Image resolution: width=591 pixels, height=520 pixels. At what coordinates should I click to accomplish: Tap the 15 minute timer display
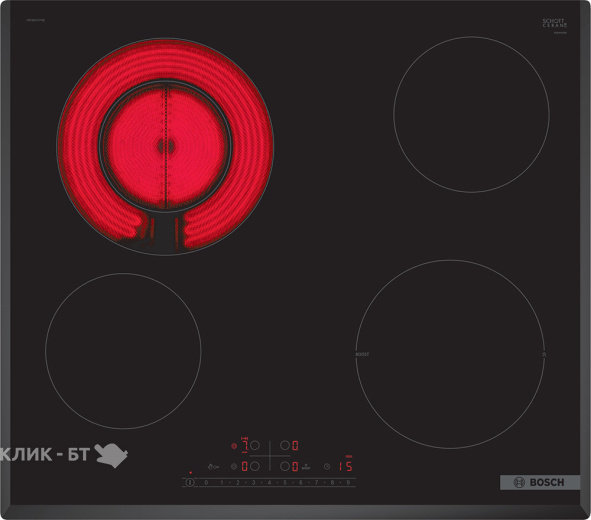point(345,466)
